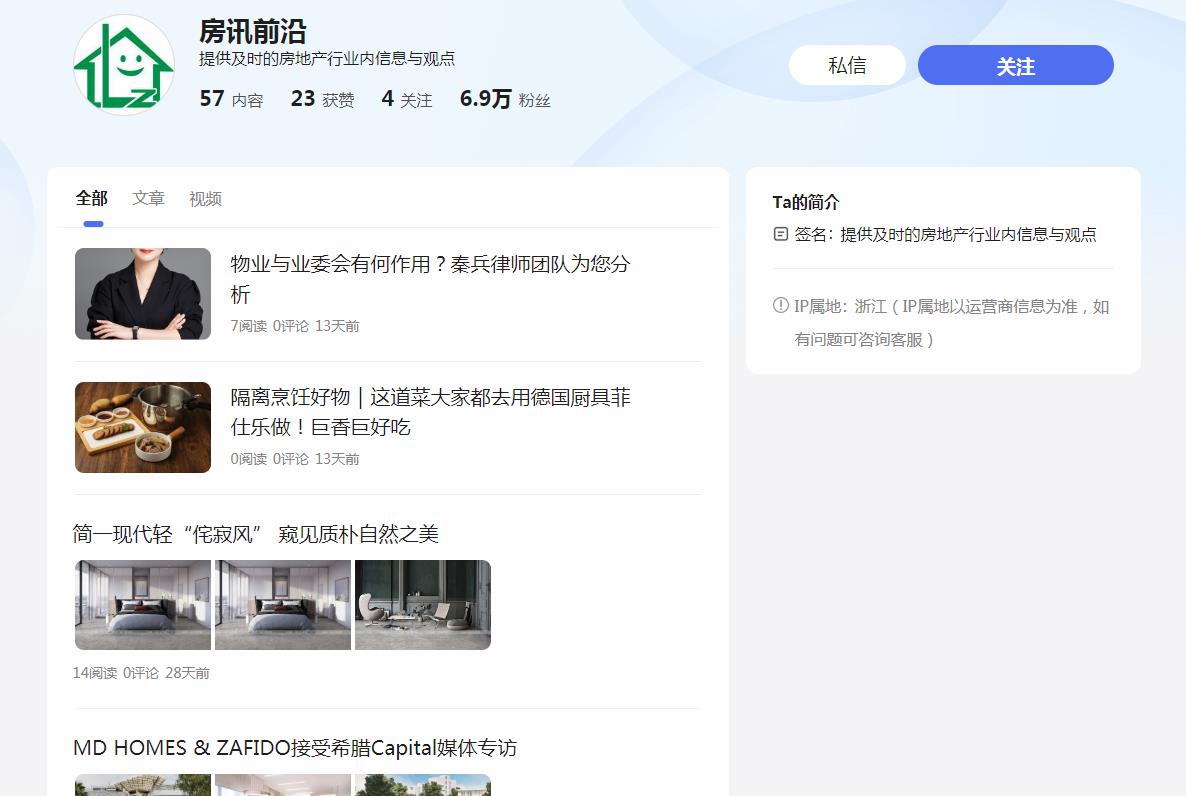This screenshot has width=1186, height=796.
Task: Click stats 7阅读 0评论 13天前
Action: 295,326
